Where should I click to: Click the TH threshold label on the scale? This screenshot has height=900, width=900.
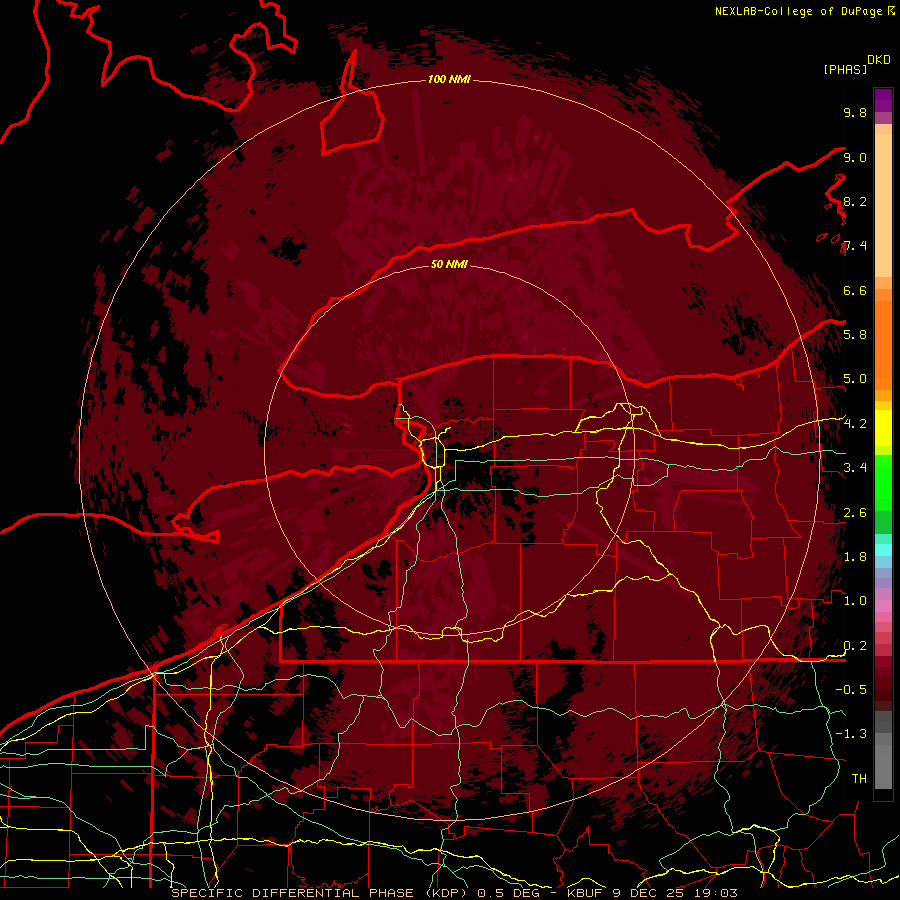pyautogui.click(x=859, y=778)
